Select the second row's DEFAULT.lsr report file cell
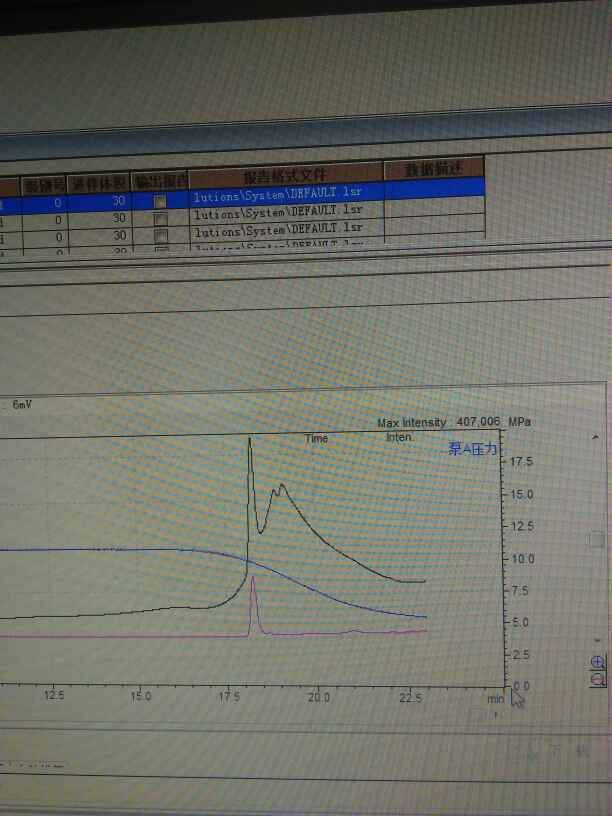 click(x=287, y=211)
